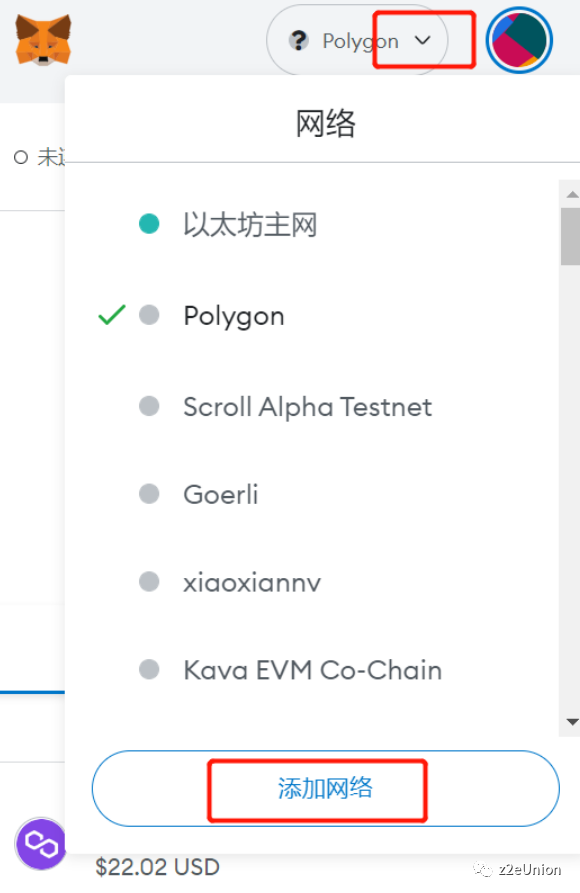
Task: Click the gray network dot beside Goerli
Action: tap(149, 493)
